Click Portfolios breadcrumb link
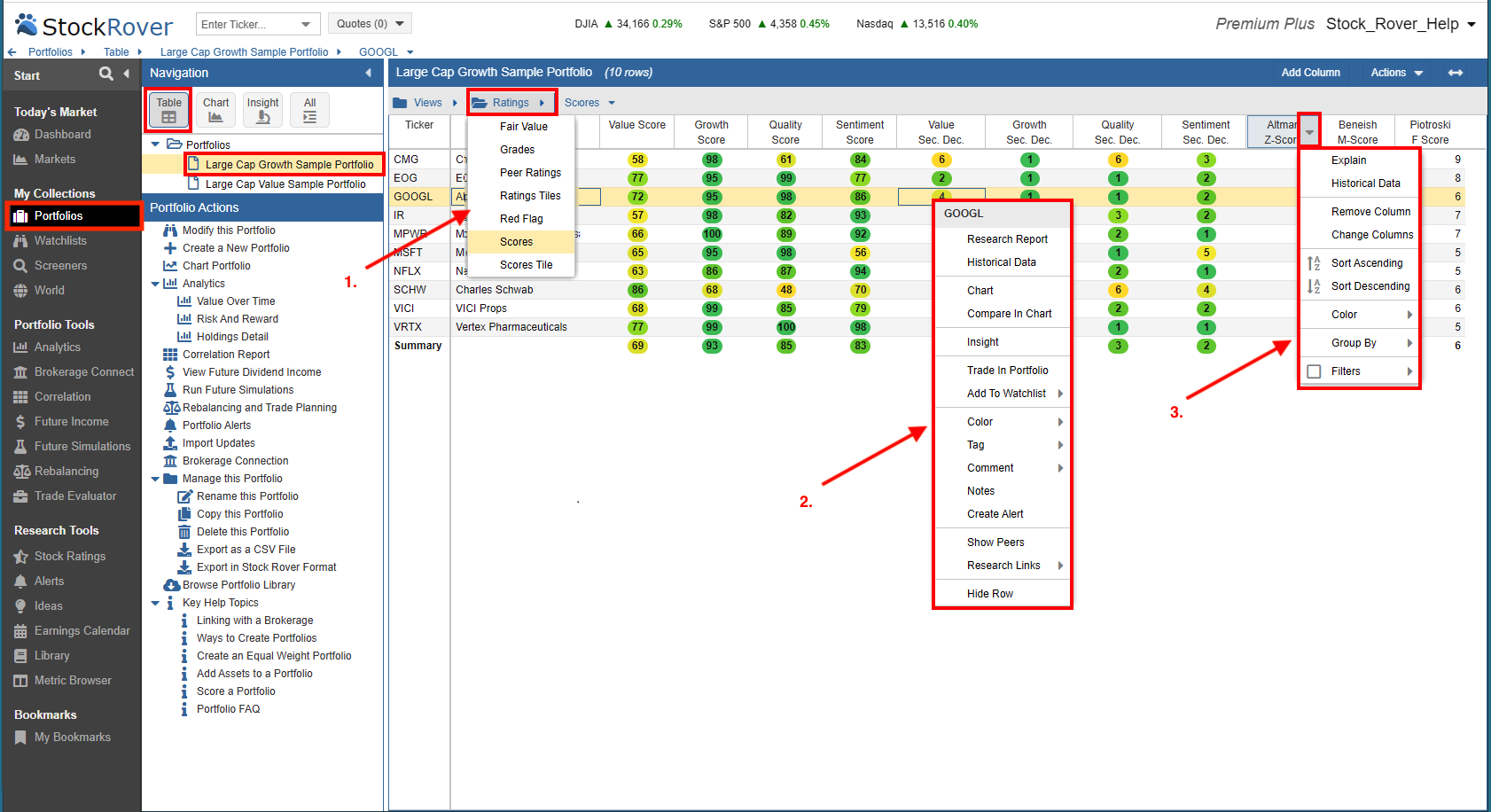The image size is (1491, 812). click(51, 52)
